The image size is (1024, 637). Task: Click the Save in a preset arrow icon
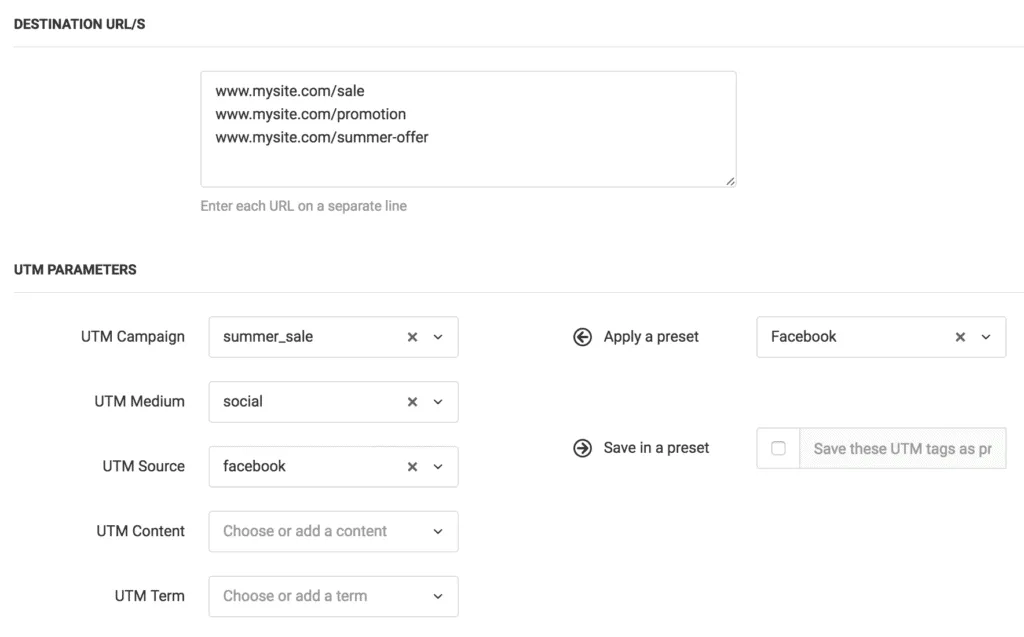coord(582,448)
